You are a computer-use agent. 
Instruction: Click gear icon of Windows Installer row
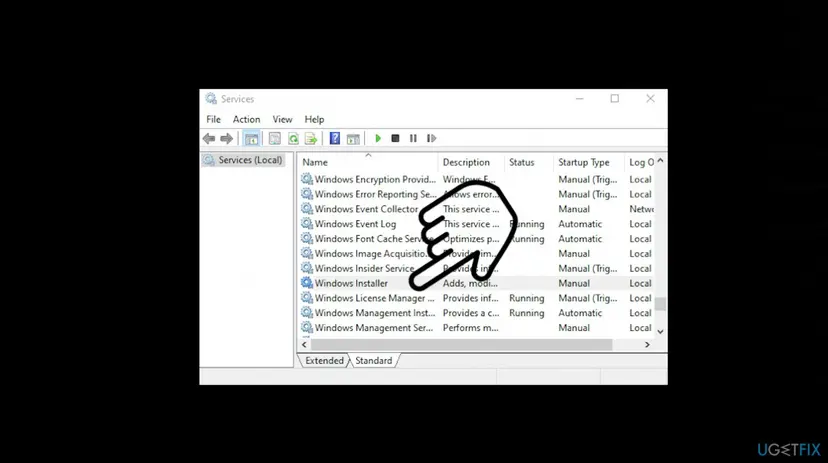pyautogui.click(x=307, y=282)
